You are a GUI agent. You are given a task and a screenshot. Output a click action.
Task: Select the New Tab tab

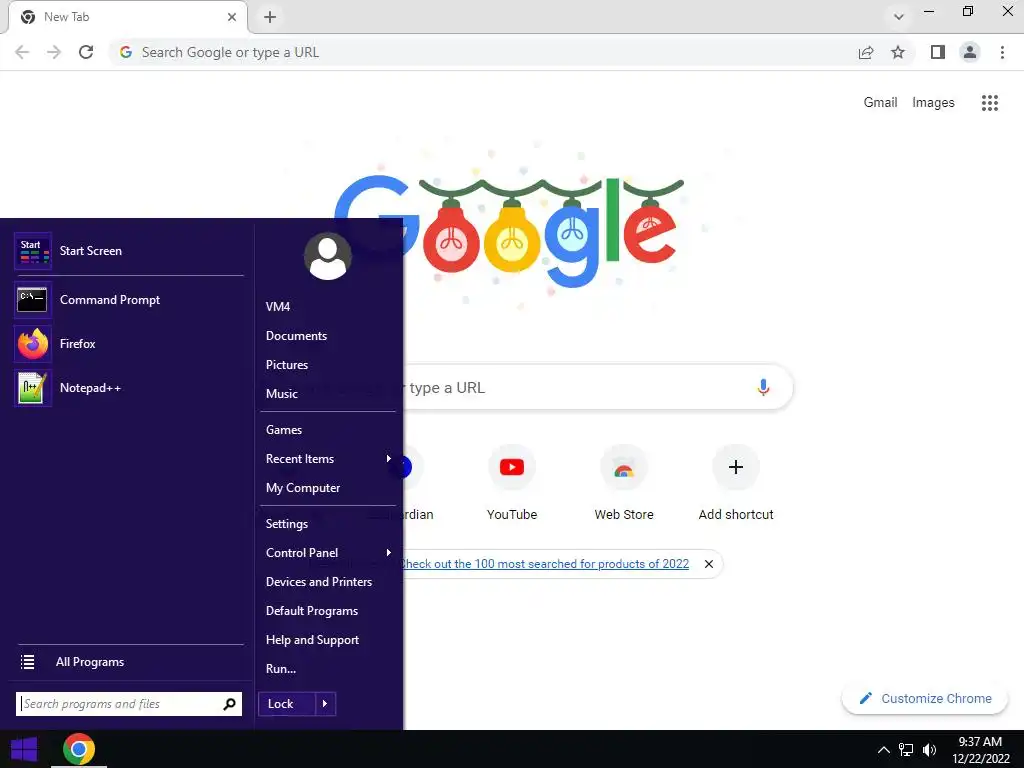[x=127, y=17]
